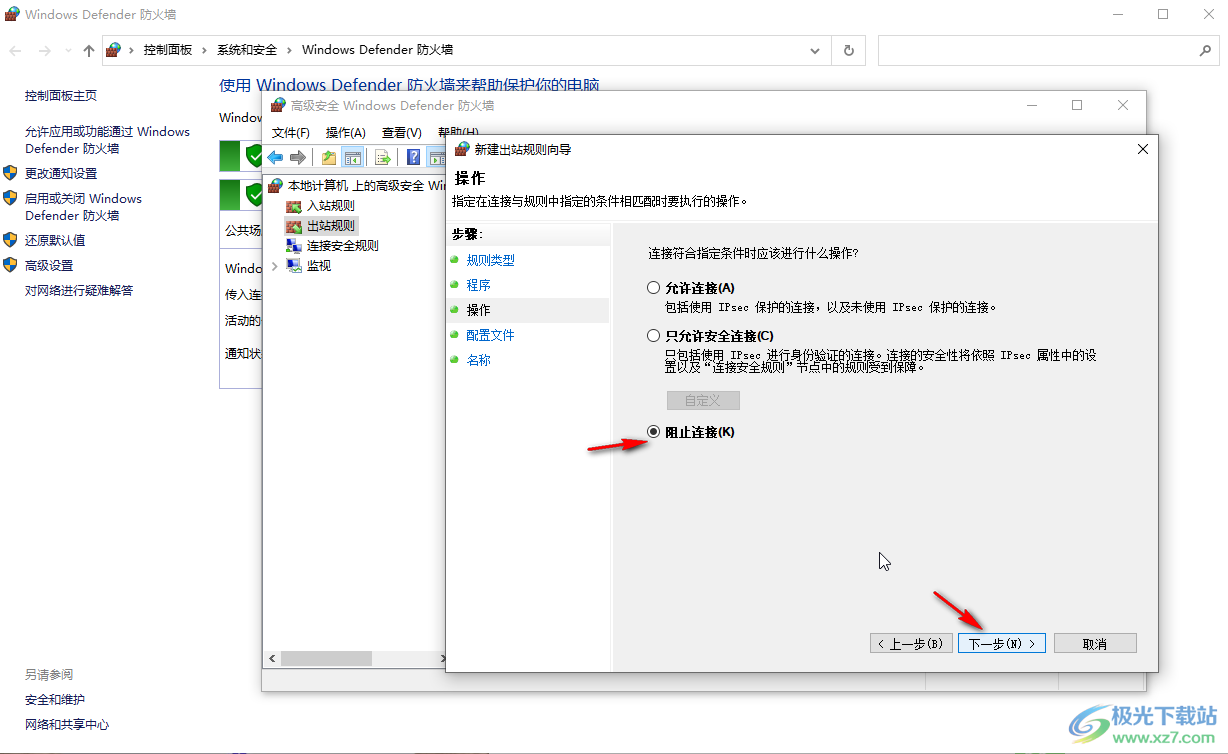Image resolution: width=1228 pixels, height=754 pixels.
Task: Click the export list toolbar icon
Action: pyautogui.click(x=382, y=157)
